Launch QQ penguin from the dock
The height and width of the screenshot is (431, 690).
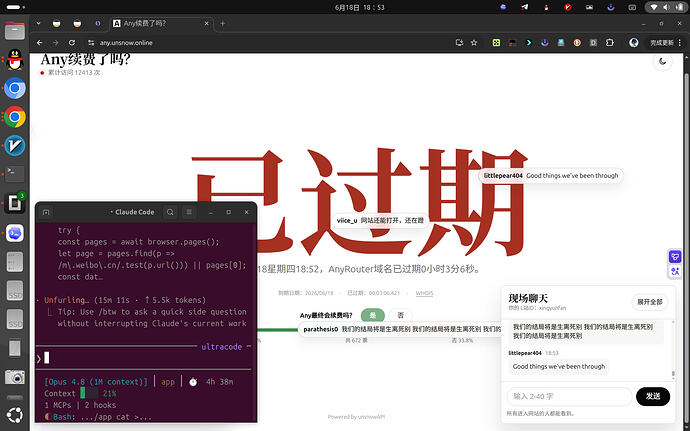coord(15,60)
